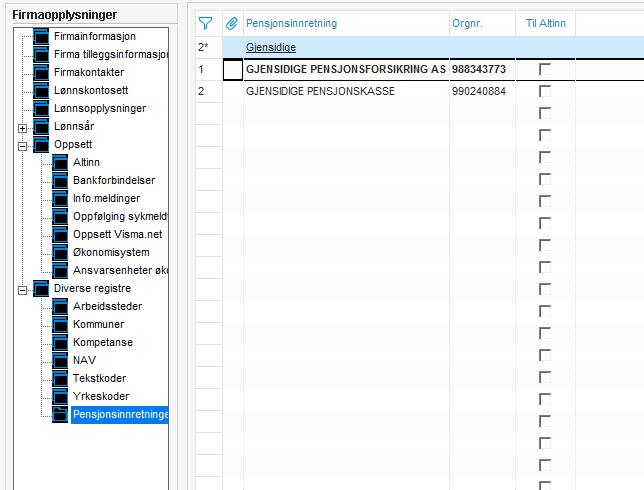
Task: Click the filter funnel icon in grid header
Action: coord(205,23)
